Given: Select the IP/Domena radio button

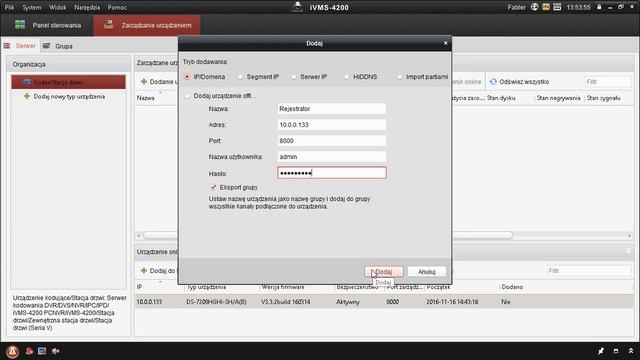Looking at the screenshot, I should (x=187, y=77).
